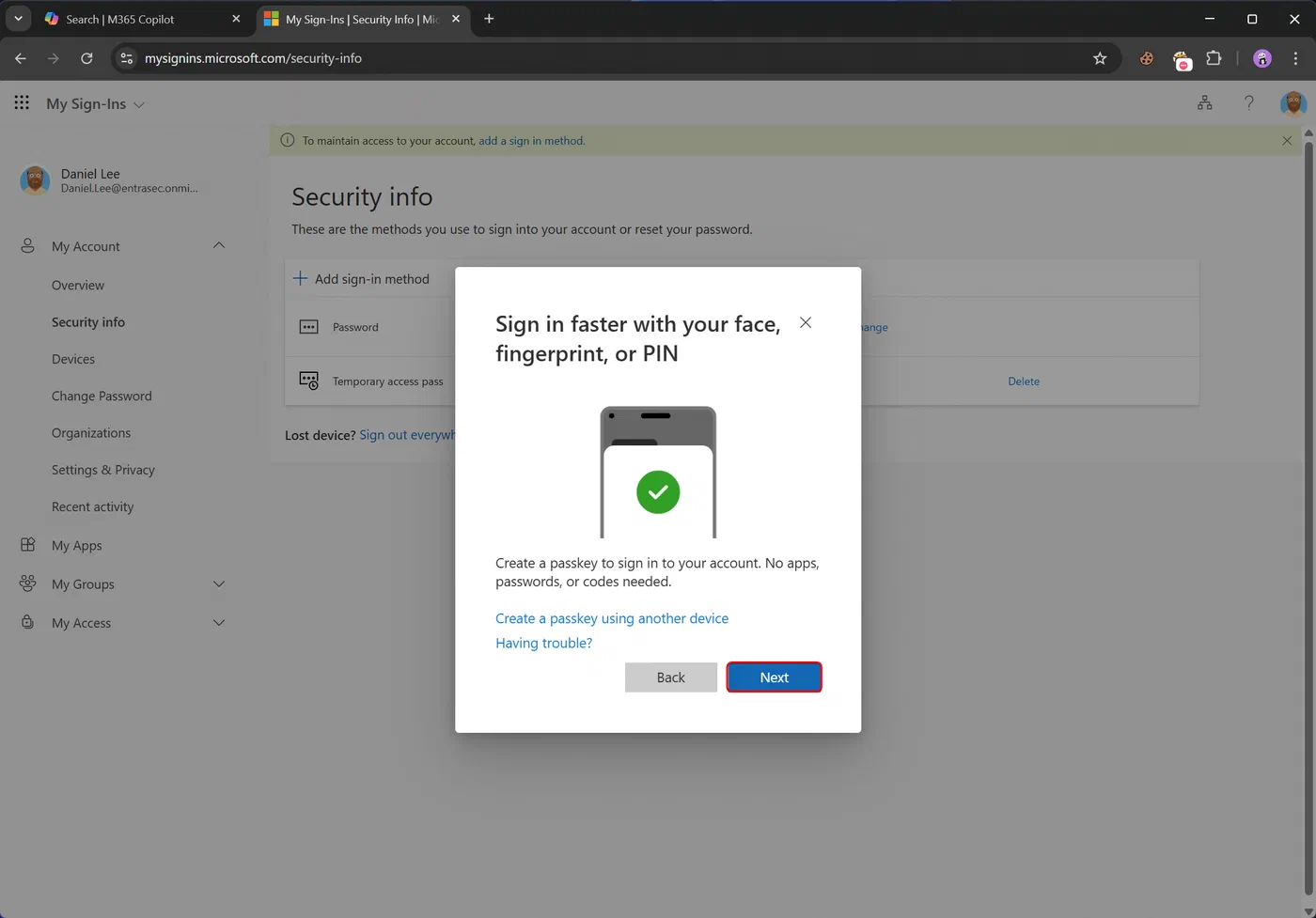Expand the My Groups section
1316x918 pixels.
(x=219, y=583)
